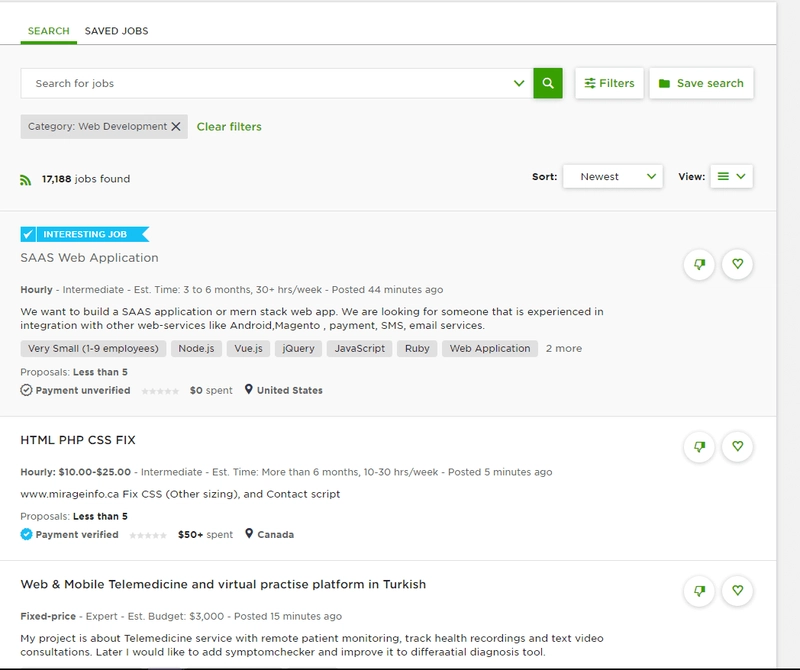Click the Save search button
Viewport: 800px width, 670px height.
[x=701, y=83]
